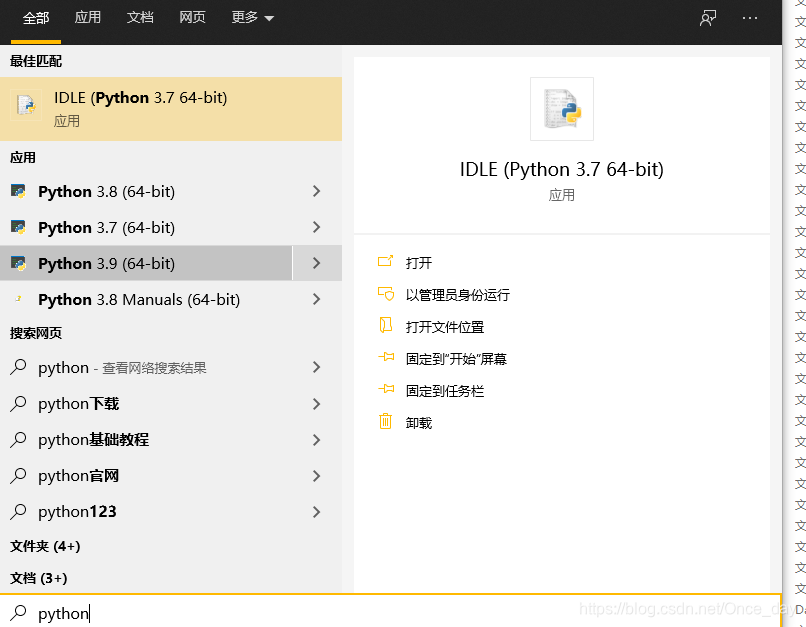Expand Python 3.7 (64-bit) chevron
Viewport: 806px width, 627px height.
[x=317, y=227]
